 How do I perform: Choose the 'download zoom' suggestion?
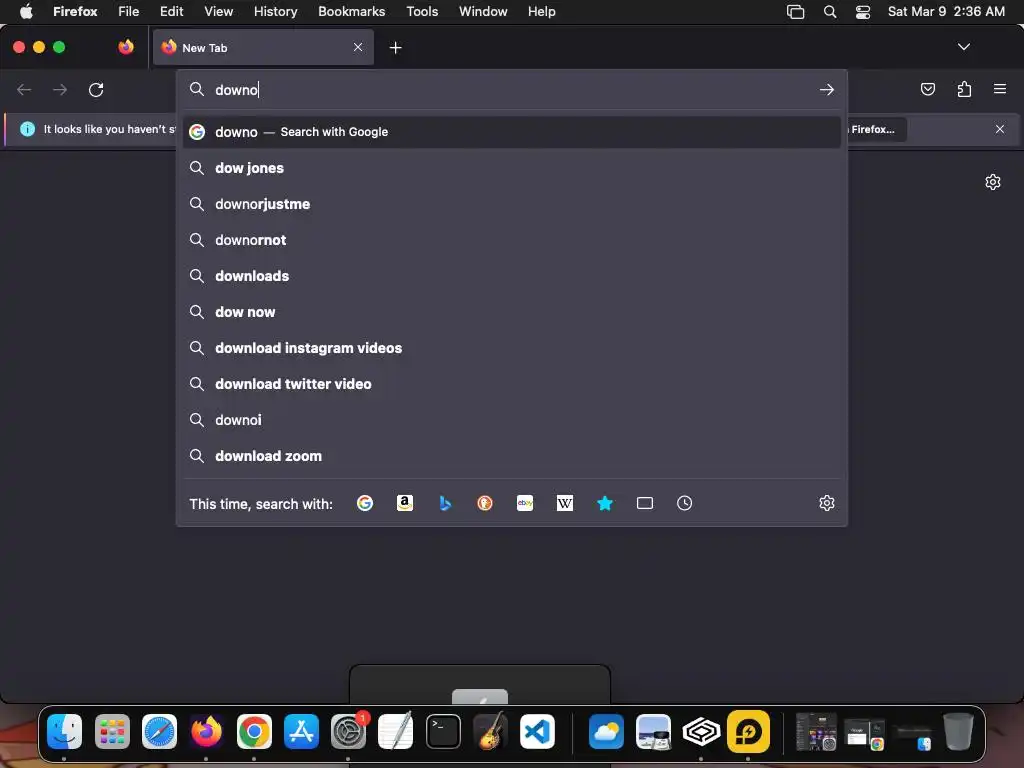511,455
